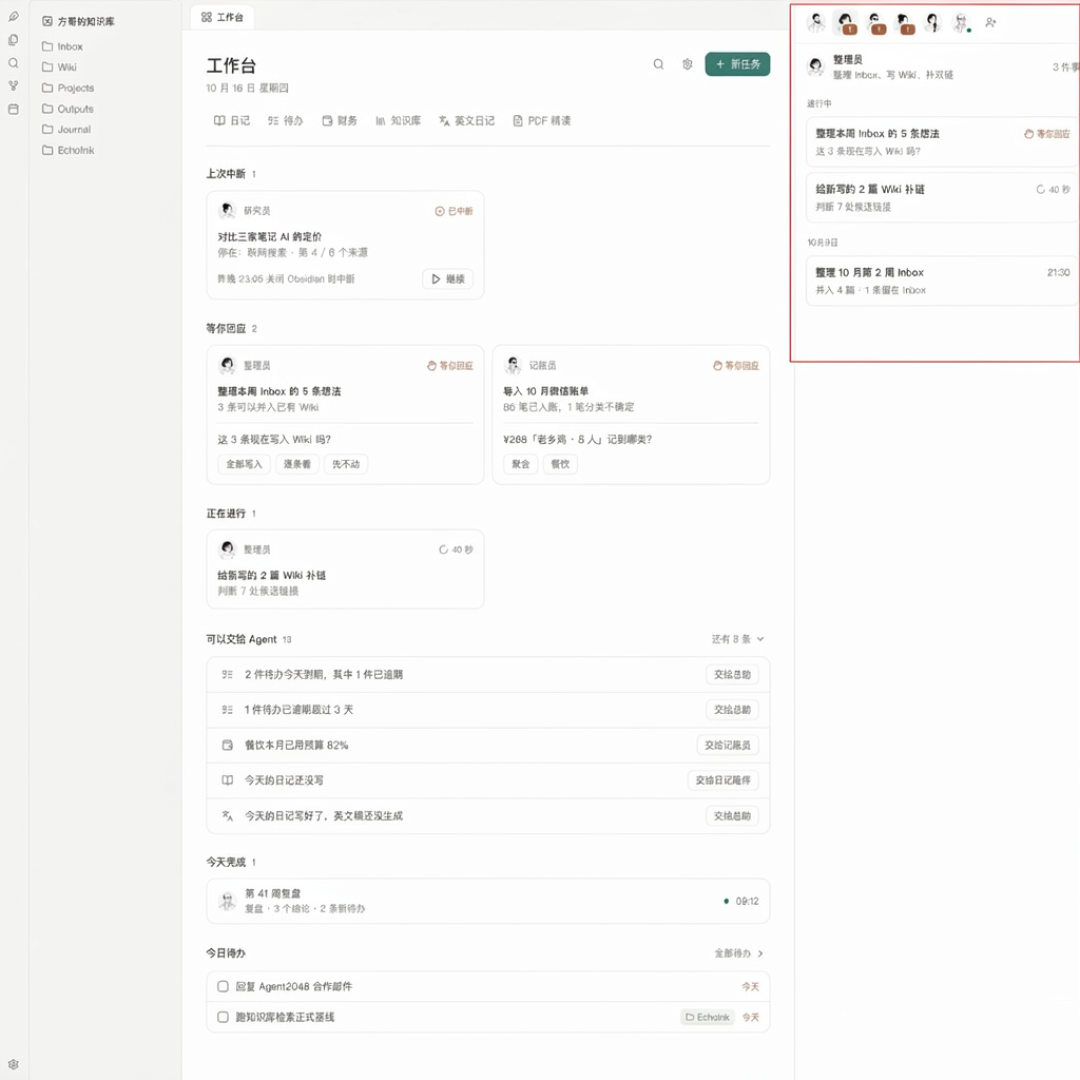Open the 知识库 tab

pyautogui.click(x=398, y=121)
